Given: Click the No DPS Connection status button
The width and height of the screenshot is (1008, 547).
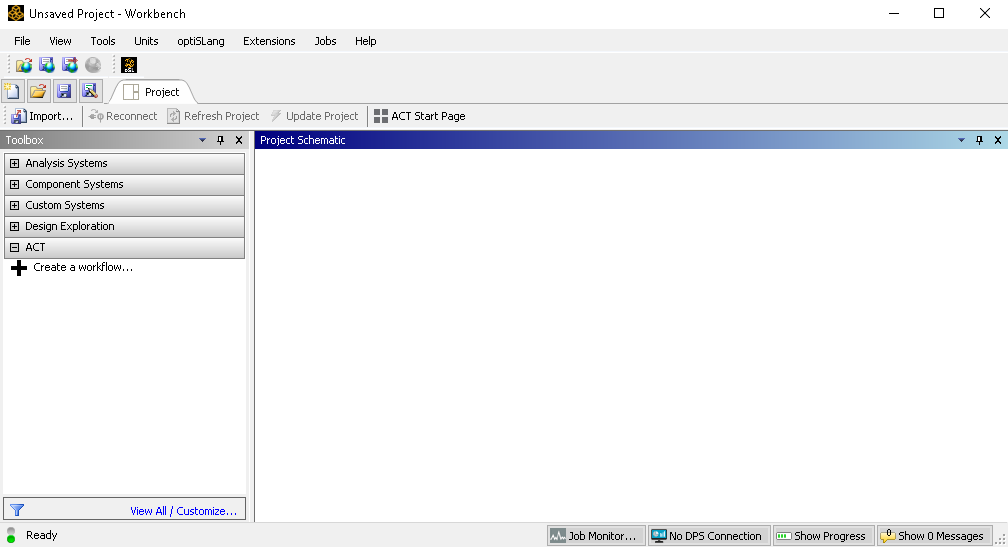Looking at the screenshot, I should click(709, 535).
